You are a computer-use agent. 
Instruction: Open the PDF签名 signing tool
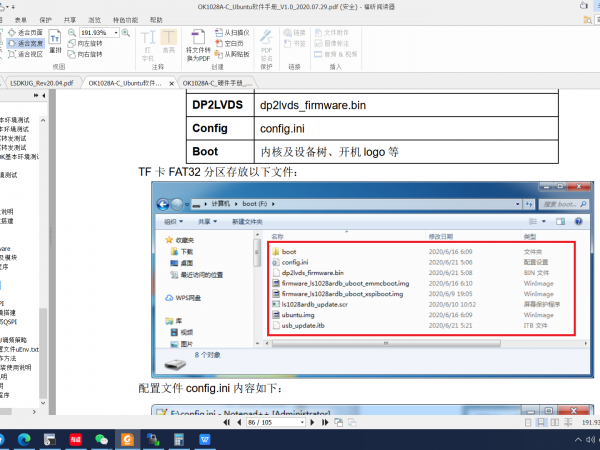[266, 47]
